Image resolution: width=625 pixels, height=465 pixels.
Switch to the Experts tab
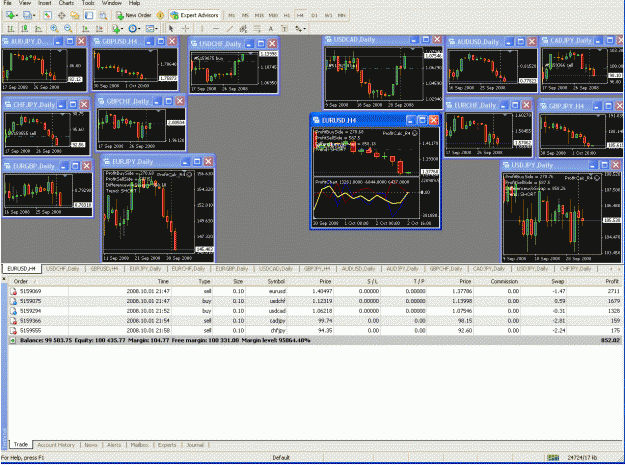(167, 445)
